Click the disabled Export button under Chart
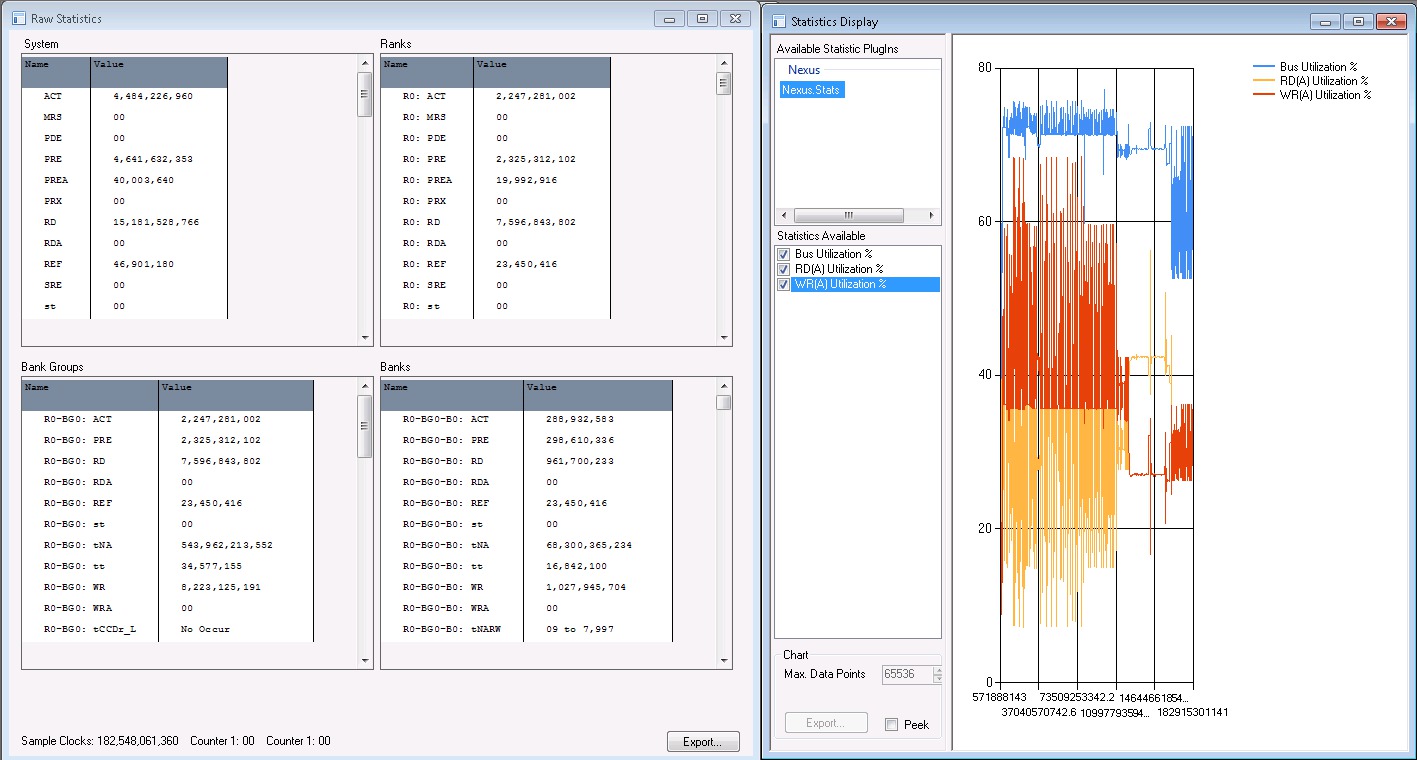 pyautogui.click(x=825, y=723)
